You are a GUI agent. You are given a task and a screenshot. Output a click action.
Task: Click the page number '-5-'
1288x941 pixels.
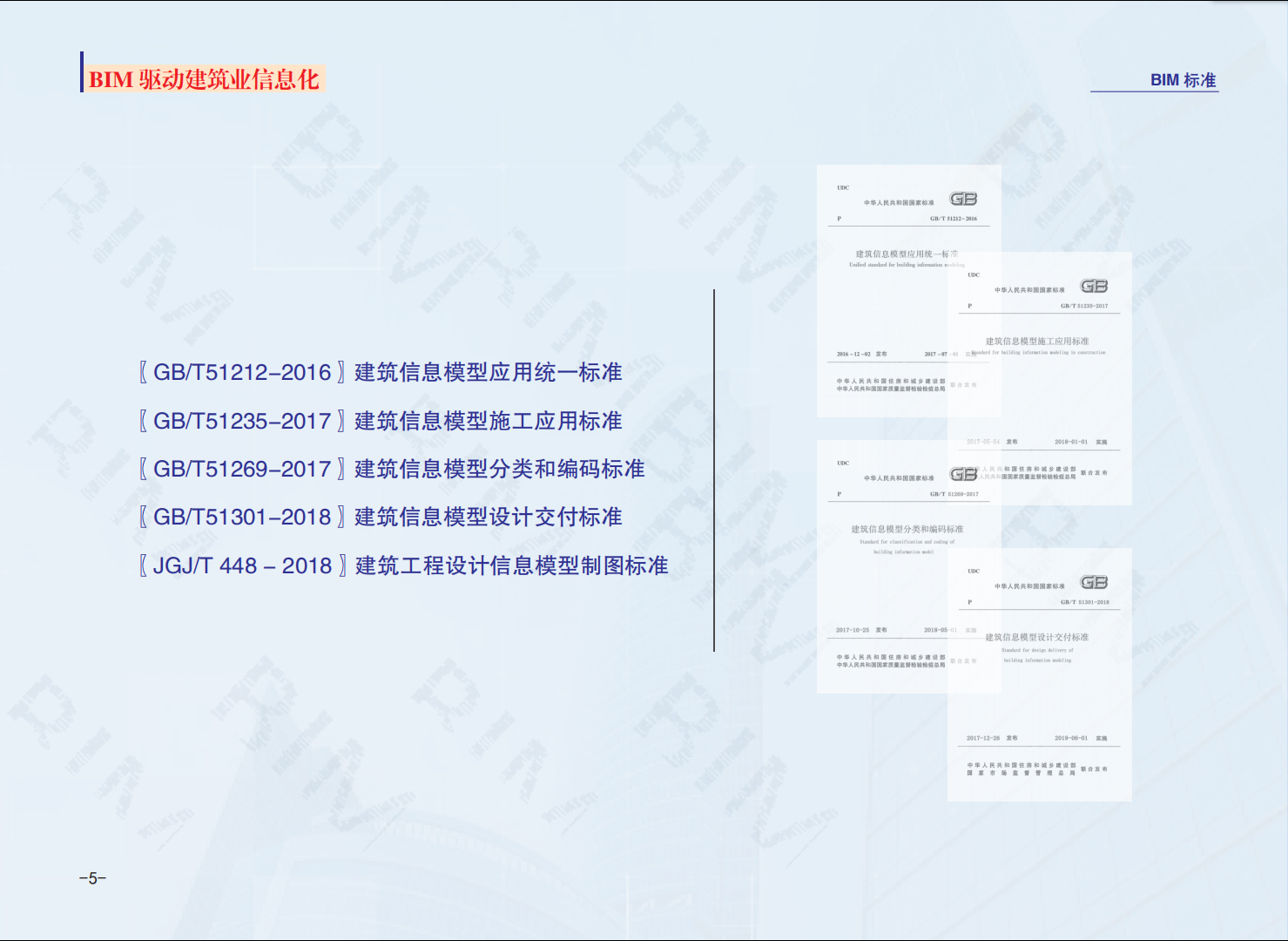[92, 878]
